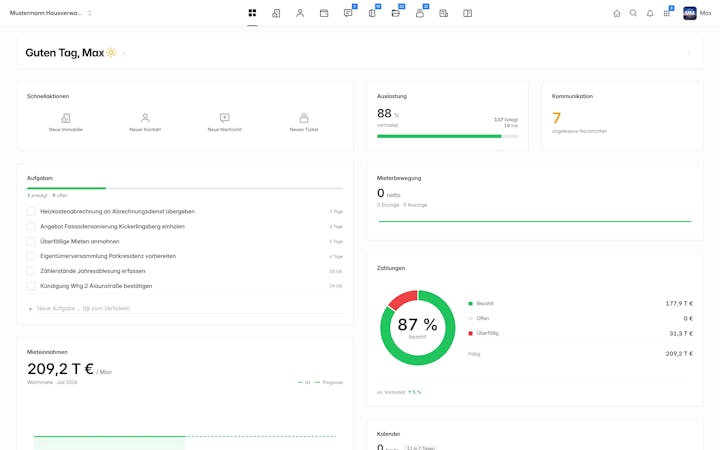The height and width of the screenshot is (450, 720).
Task: Click the task text Kündigung Whg 2 Alaunstraße bestätigen
Action: pos(96,286)
